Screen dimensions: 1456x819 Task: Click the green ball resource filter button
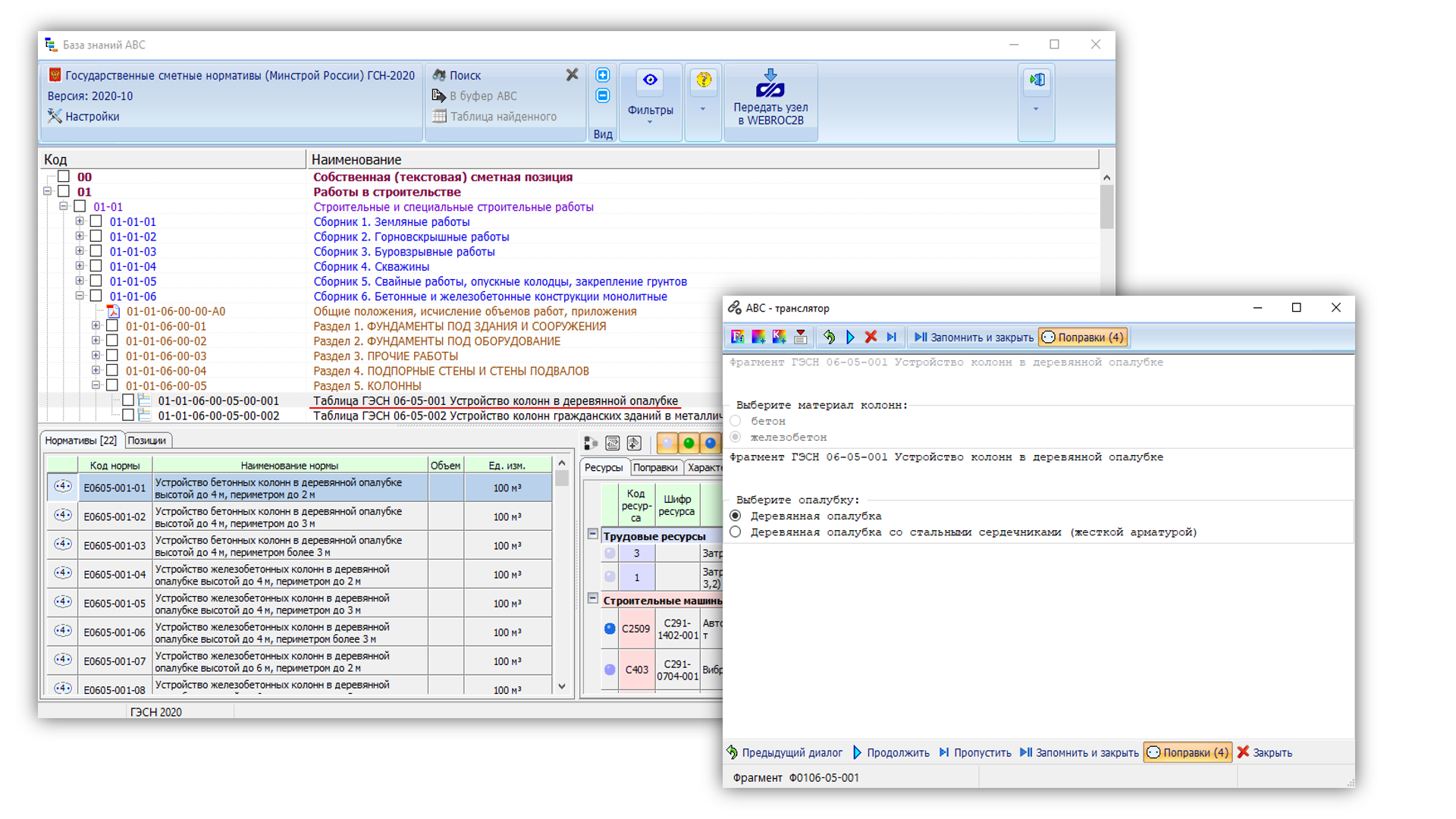tap(689, 443)
